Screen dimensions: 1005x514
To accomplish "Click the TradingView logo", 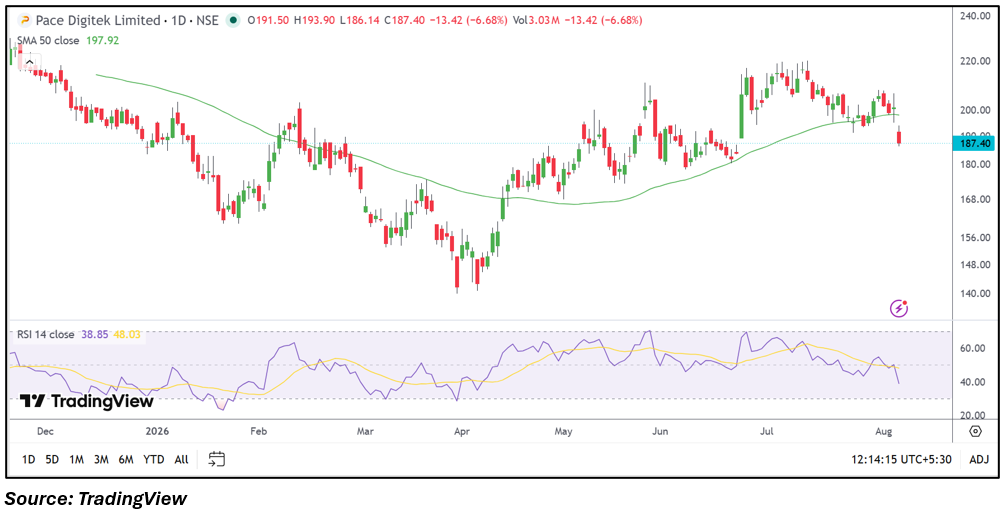I will point(87,401).
